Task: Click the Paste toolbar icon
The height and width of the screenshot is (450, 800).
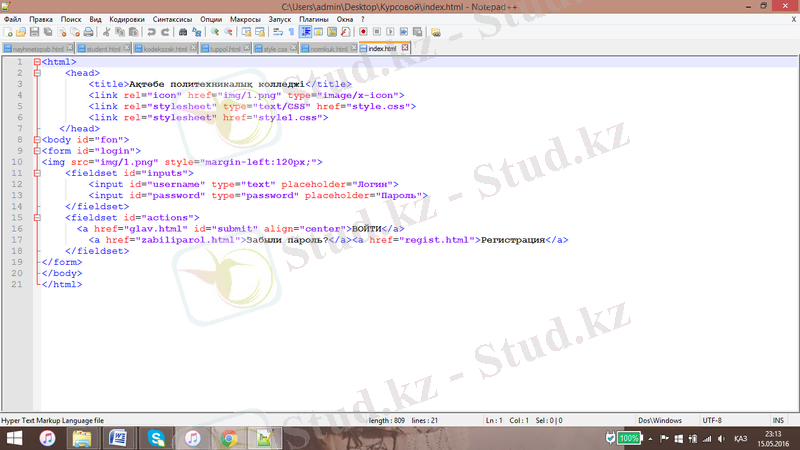Action: coord(134,32)
